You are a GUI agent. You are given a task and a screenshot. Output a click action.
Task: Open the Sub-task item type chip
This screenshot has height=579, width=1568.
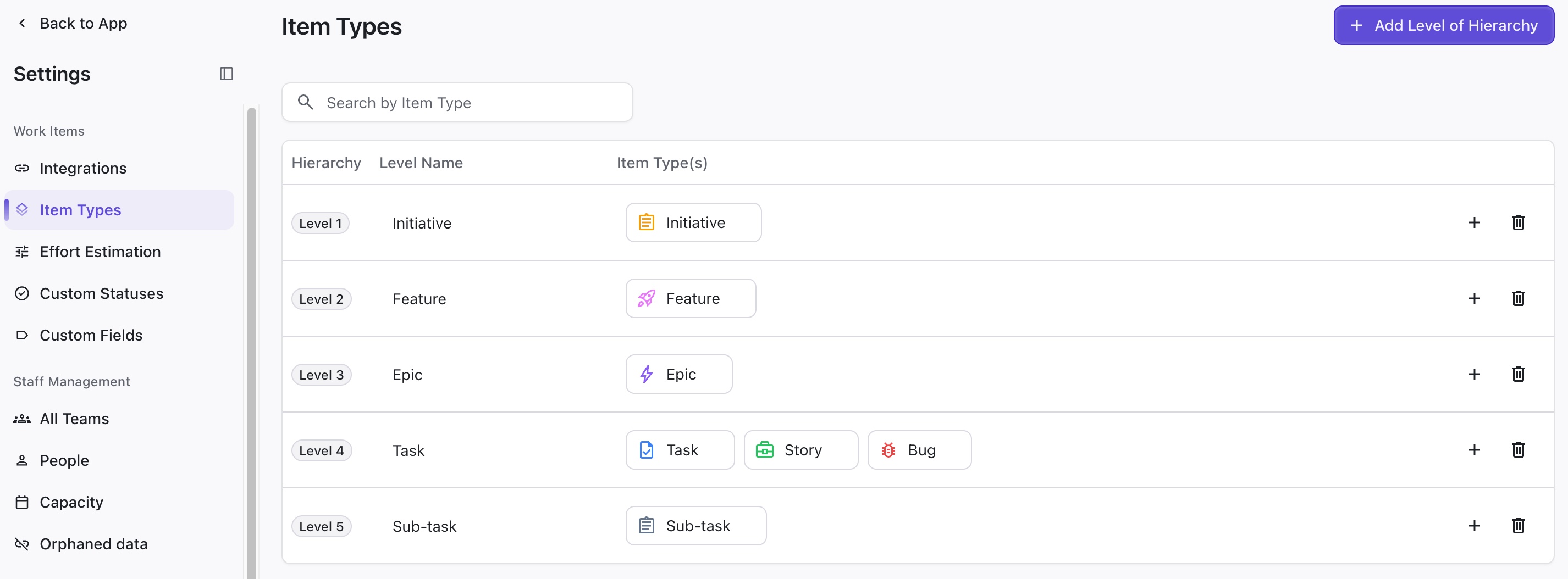tap(695, 526)
